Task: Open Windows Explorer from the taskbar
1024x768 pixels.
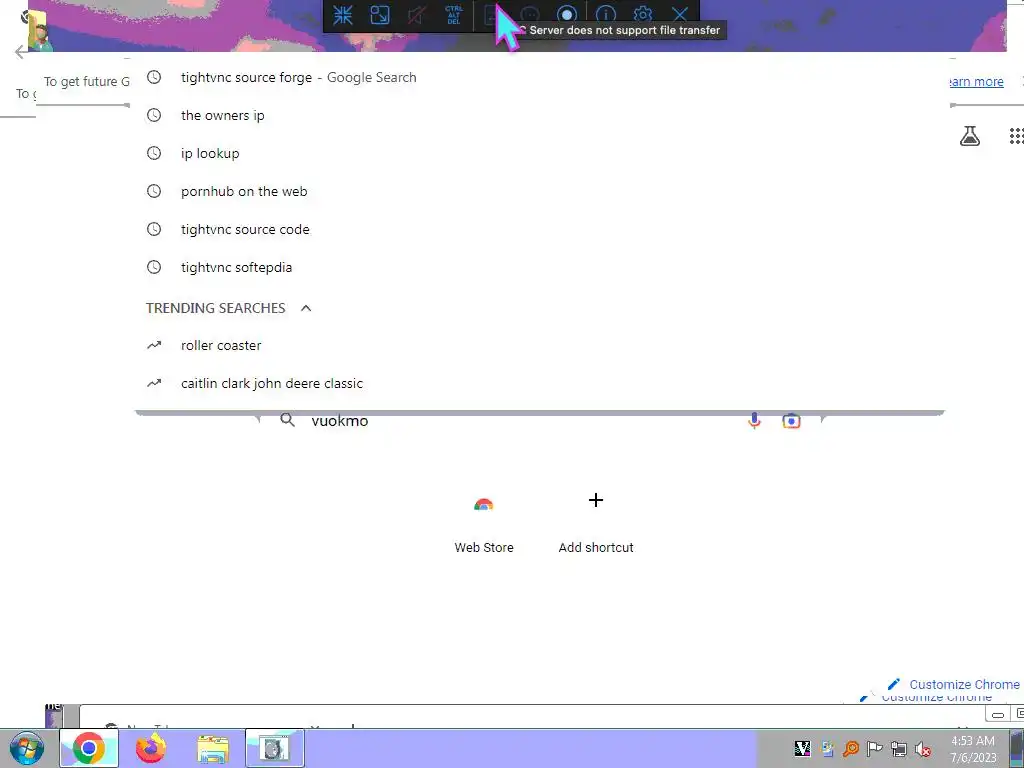Action: (213, 749)
